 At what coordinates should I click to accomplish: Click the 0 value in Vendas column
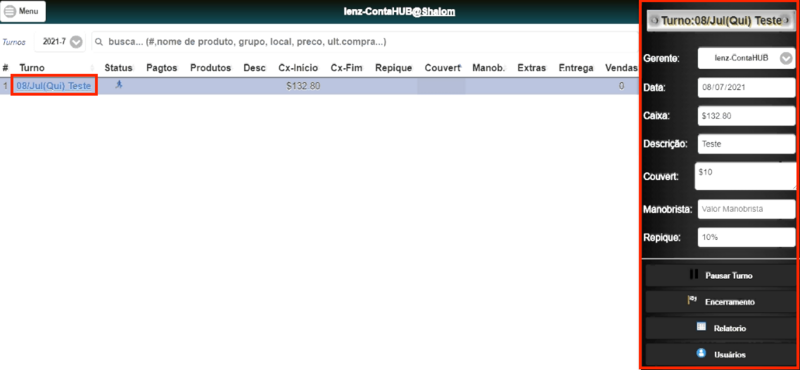click(621, 86)
